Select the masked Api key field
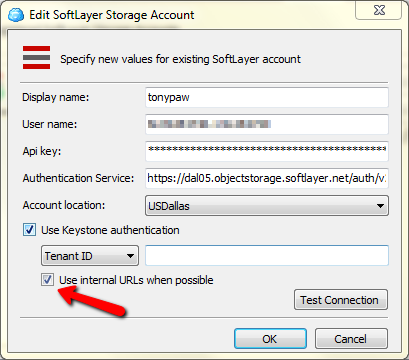The width and height of the screenshot is (409, 360). click(x=267, y=151)
